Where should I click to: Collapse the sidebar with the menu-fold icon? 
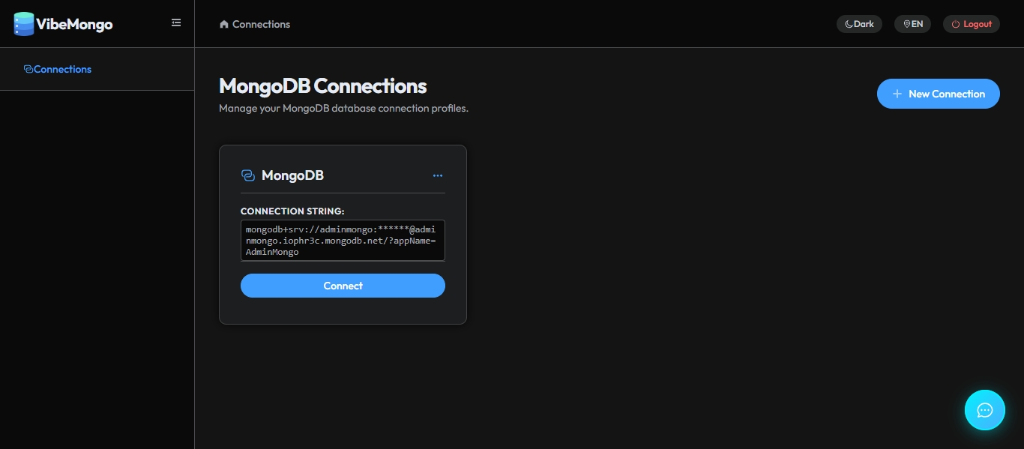point(176,23)
